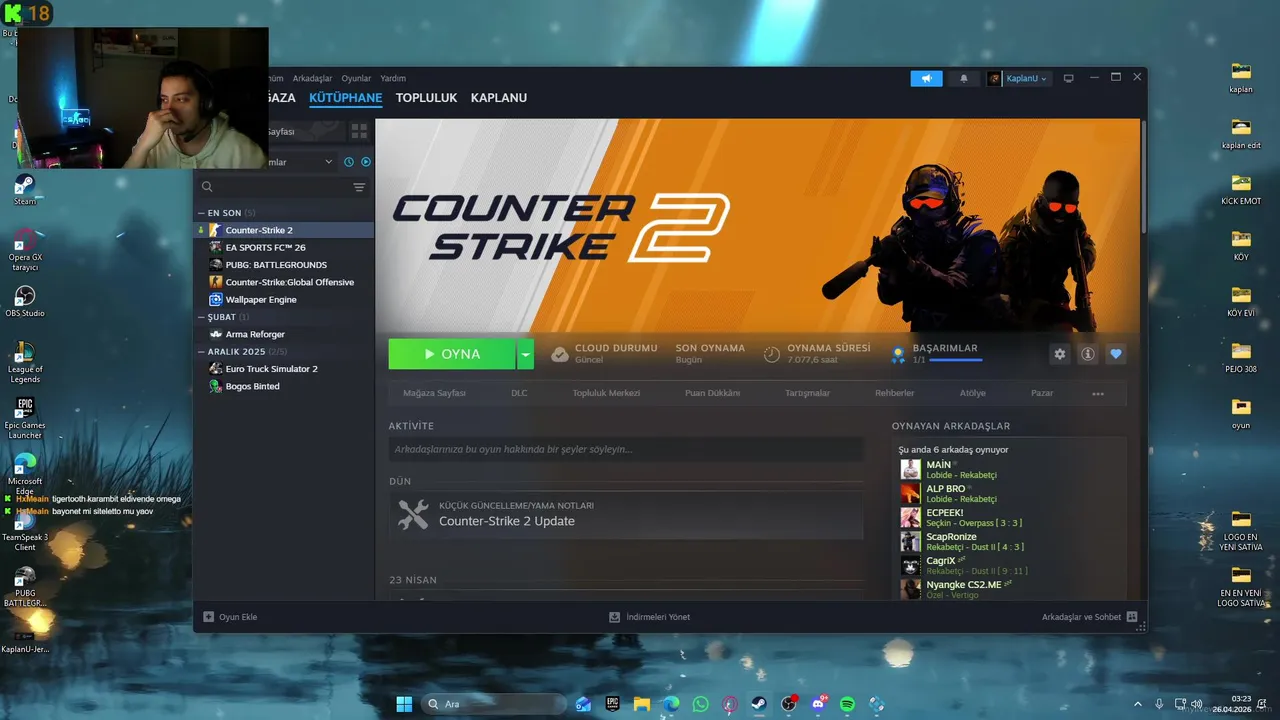Open game settings gear icon
Viewport: 1280px width, 720px height.
pyautogui.click(x=1060, y=354)
